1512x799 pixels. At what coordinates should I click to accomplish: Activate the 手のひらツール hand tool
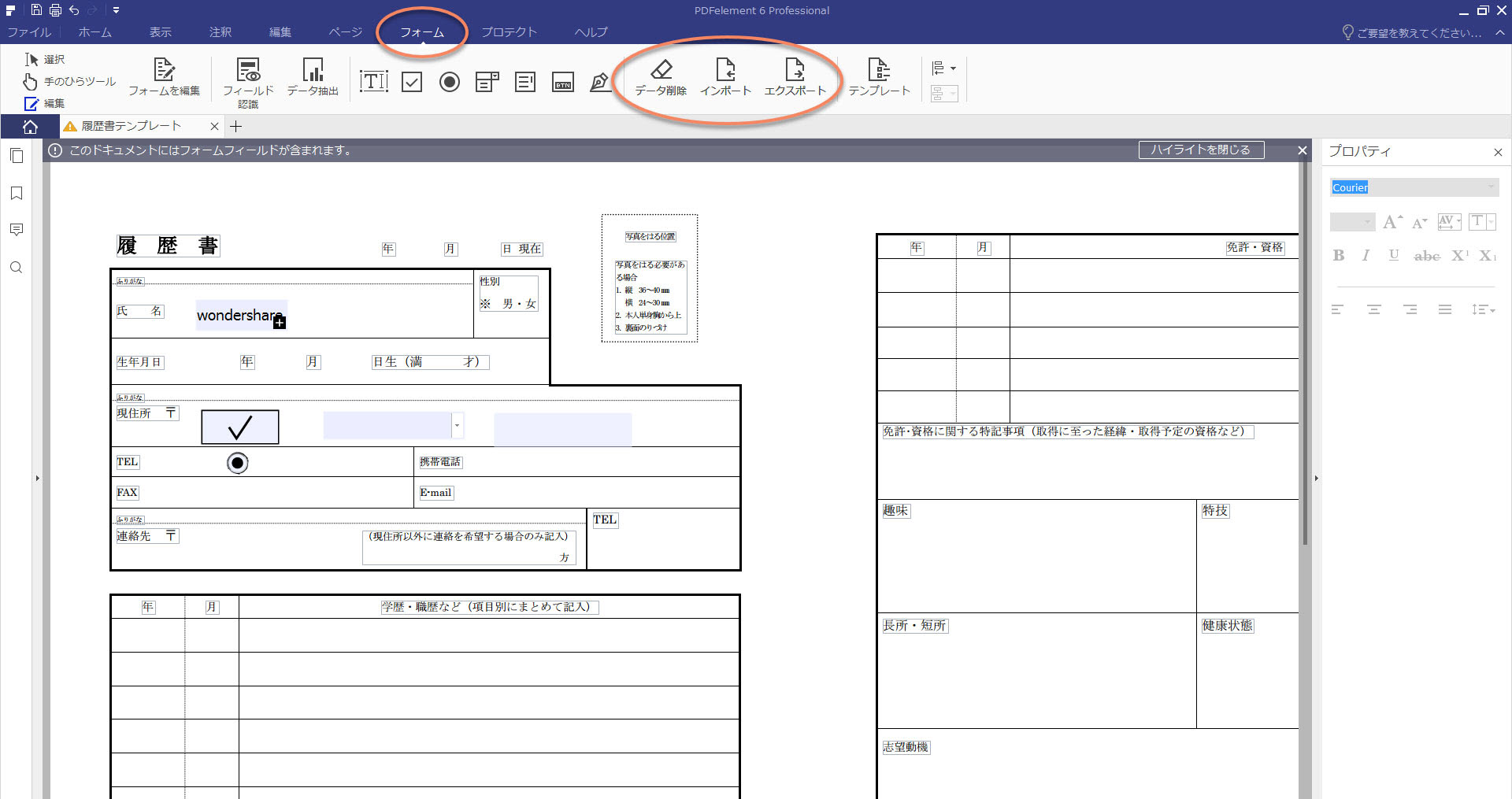69,81
